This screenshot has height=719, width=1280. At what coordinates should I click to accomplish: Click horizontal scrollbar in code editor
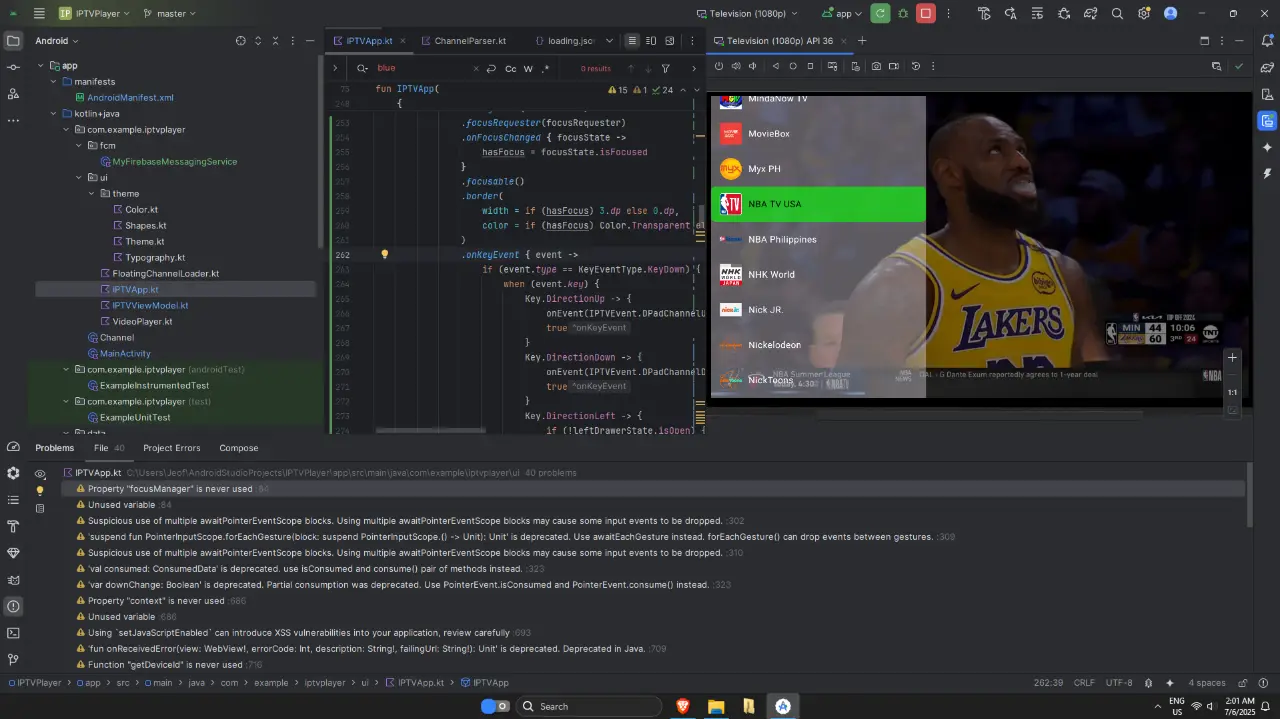tap(431, 431)
